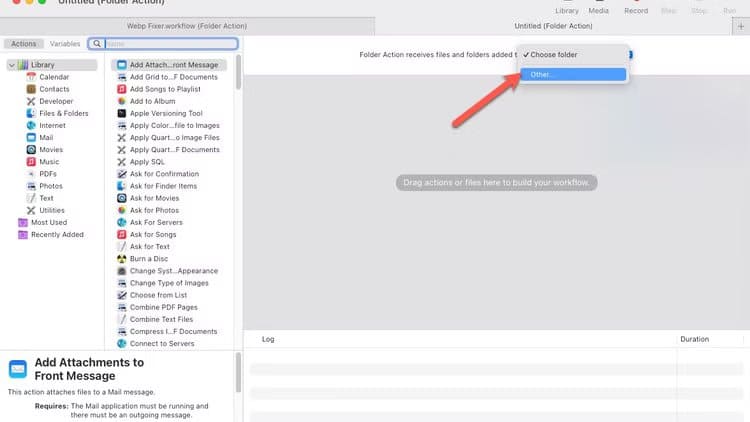This screenshot has width=750, height=422.
Task: Click the actions list scrollbar
Action: (238, 72)
